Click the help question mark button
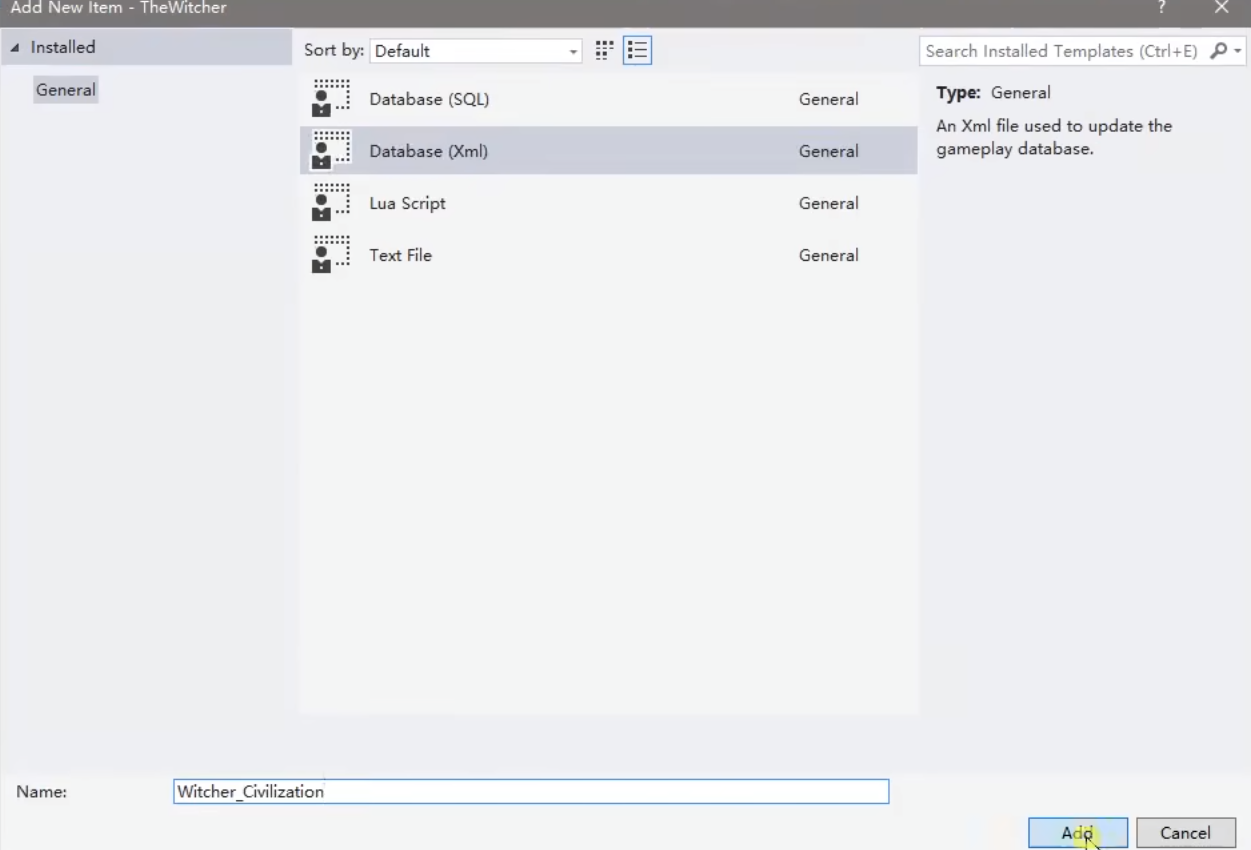This screenshot has width=1251, height=850. (x=1162, y=8)
